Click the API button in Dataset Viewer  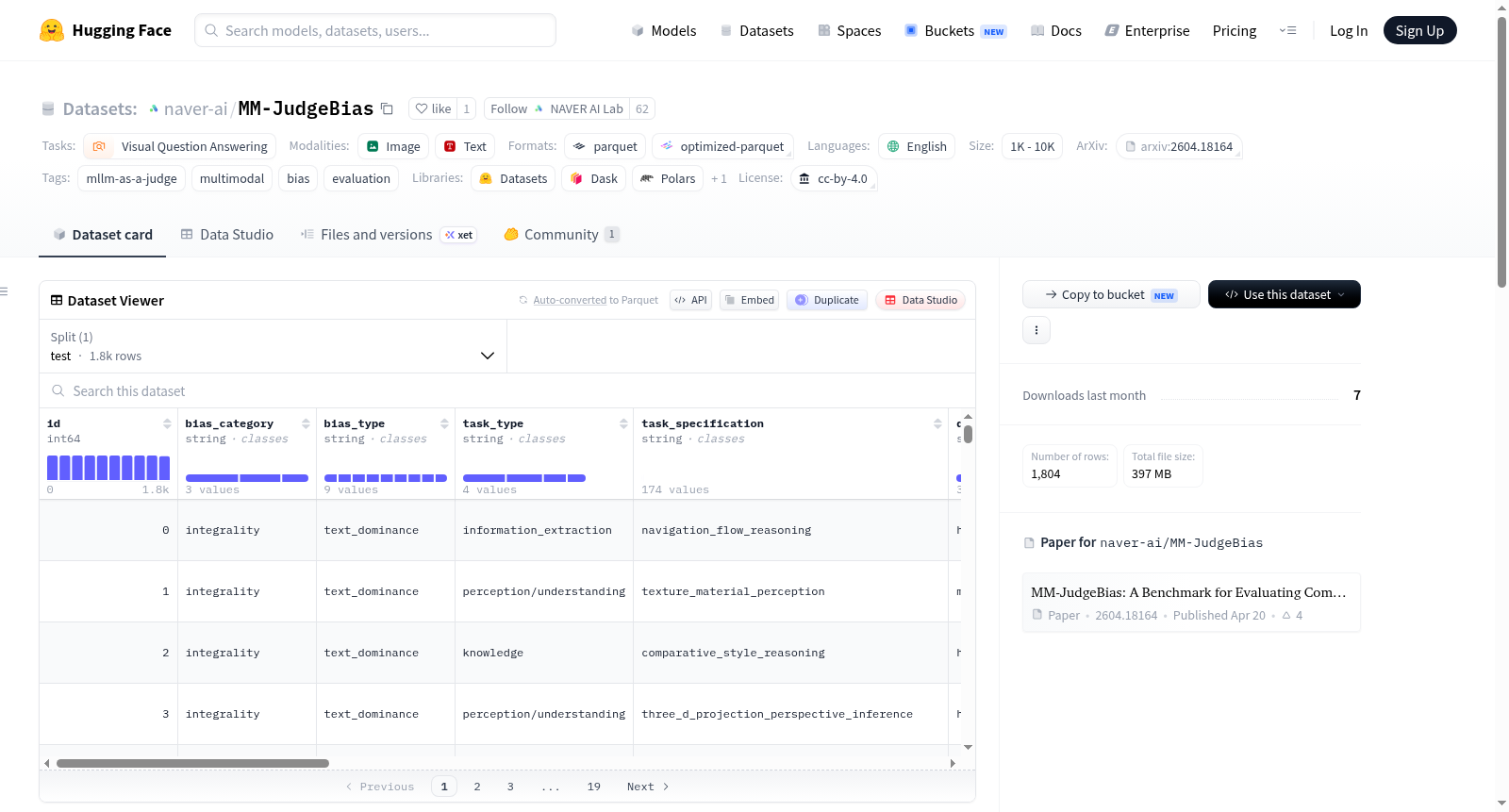(690, 300)
